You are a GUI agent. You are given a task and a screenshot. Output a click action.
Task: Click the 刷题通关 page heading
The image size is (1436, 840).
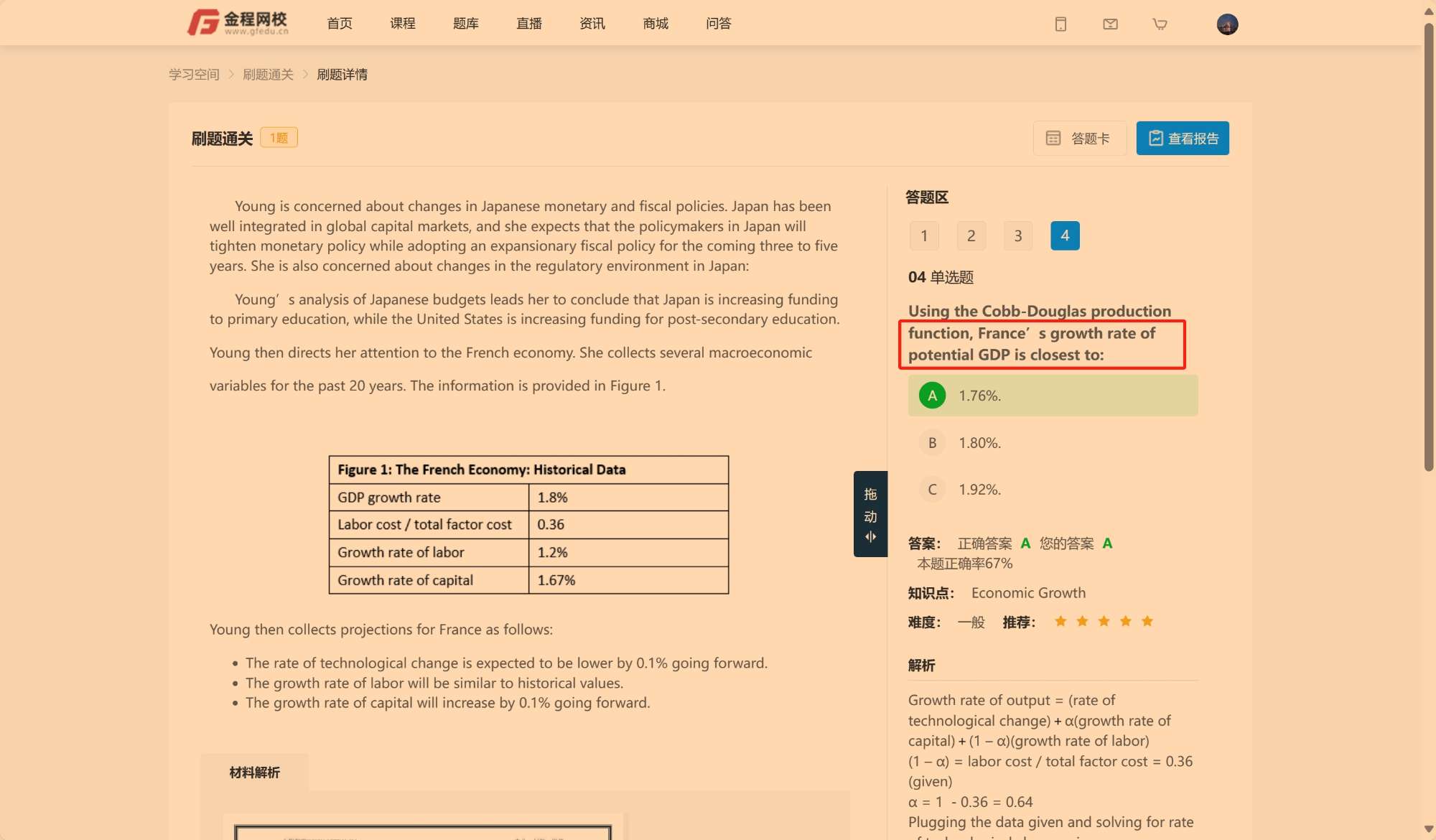(x=222, y=139)
